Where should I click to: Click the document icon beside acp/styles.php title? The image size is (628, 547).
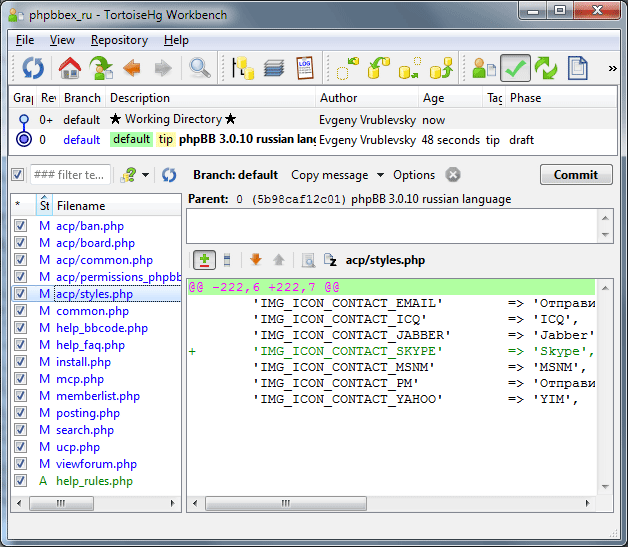click(x=330, y=260)
